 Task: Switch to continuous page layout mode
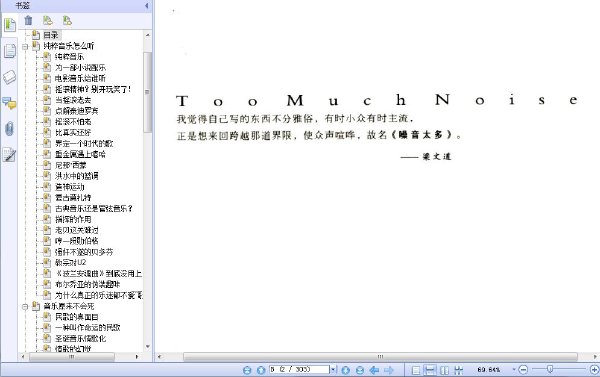point(430,370)
